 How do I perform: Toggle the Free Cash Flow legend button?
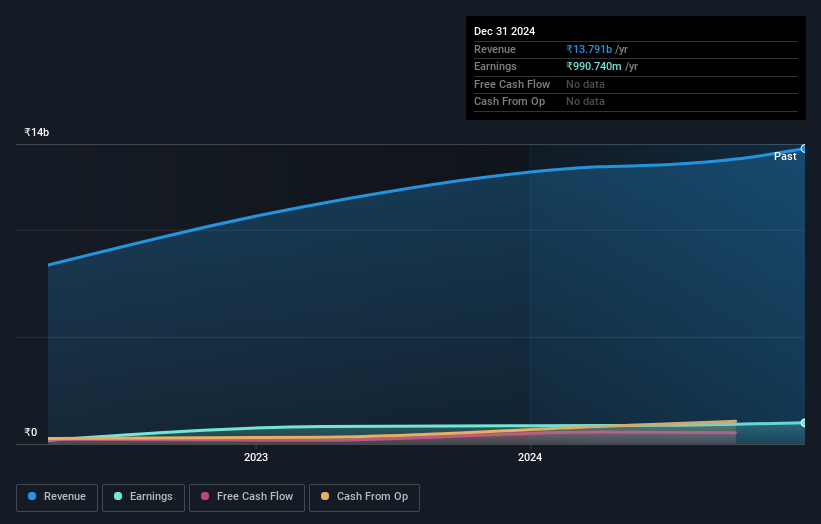click(247, 497)
